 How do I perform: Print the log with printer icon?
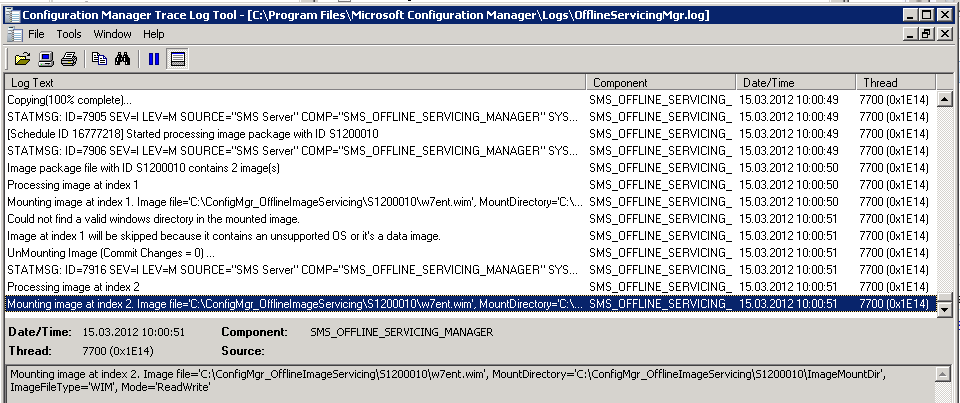pyautogui.click(x=69, y=59)
